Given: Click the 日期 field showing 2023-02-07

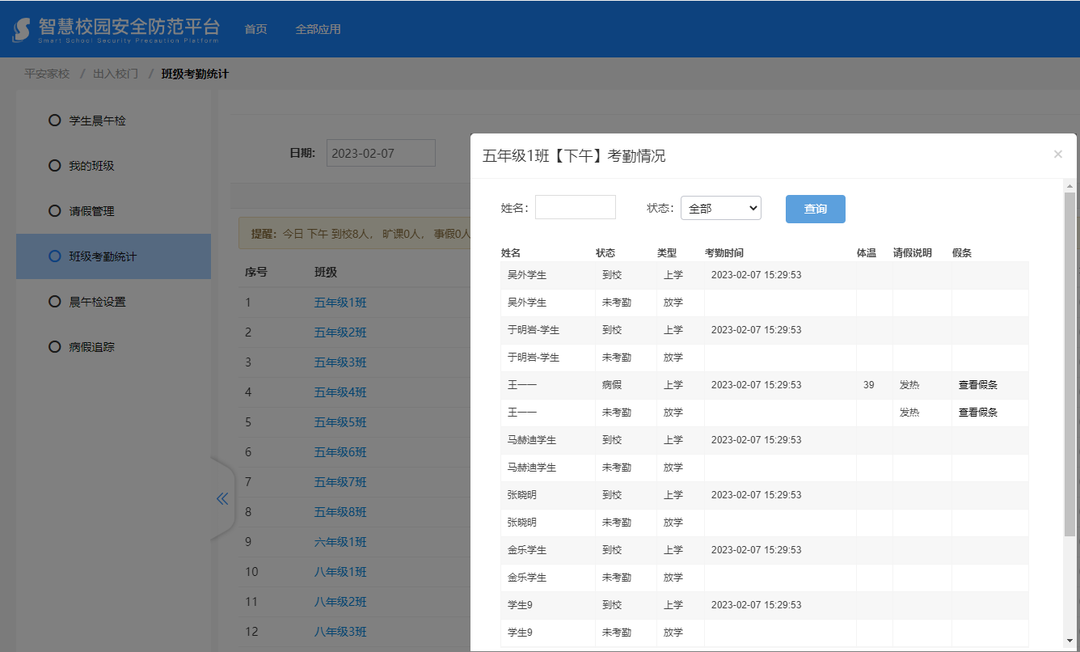Looking at the screenshot, I should click(381, 153).
